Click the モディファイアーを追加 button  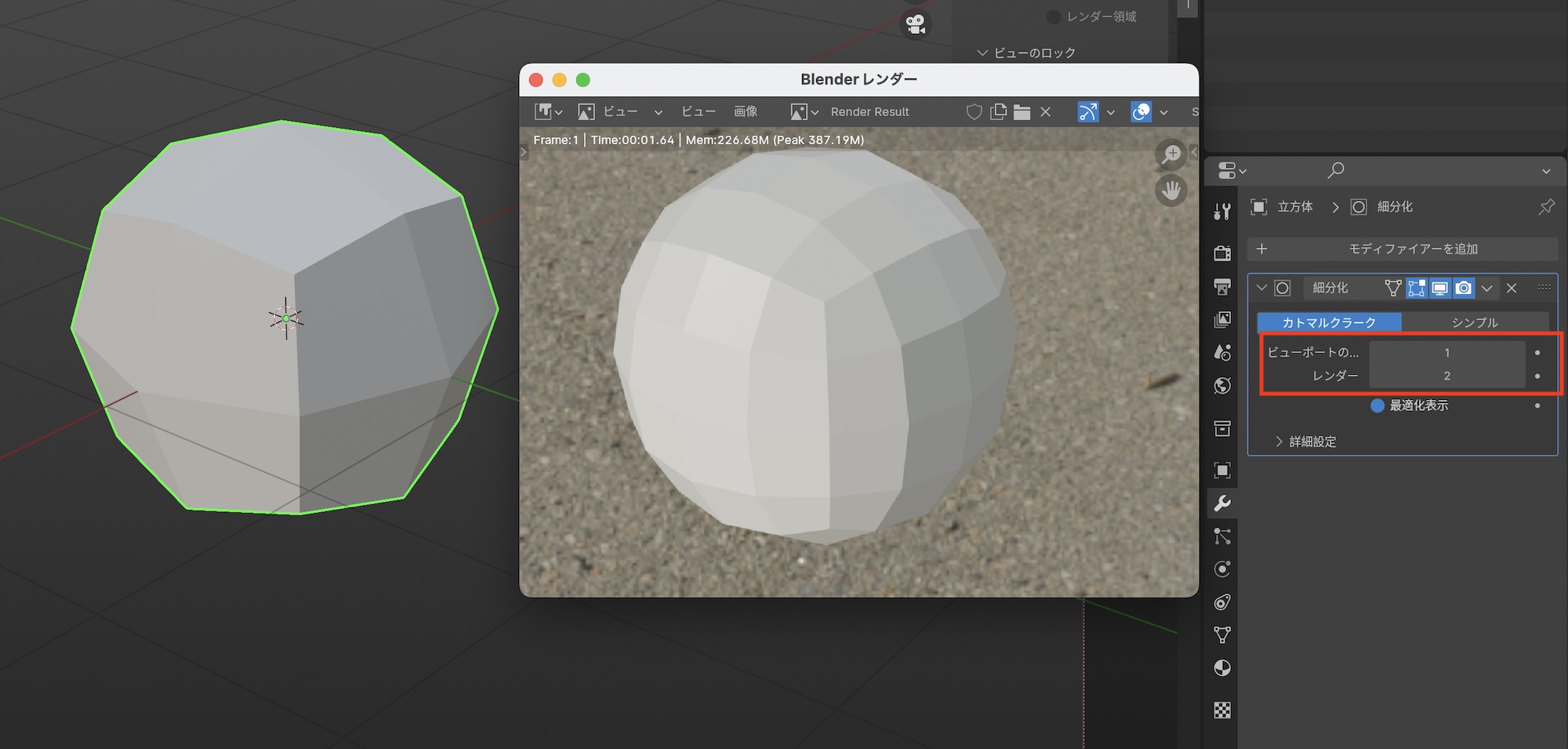click(1403, 249)
